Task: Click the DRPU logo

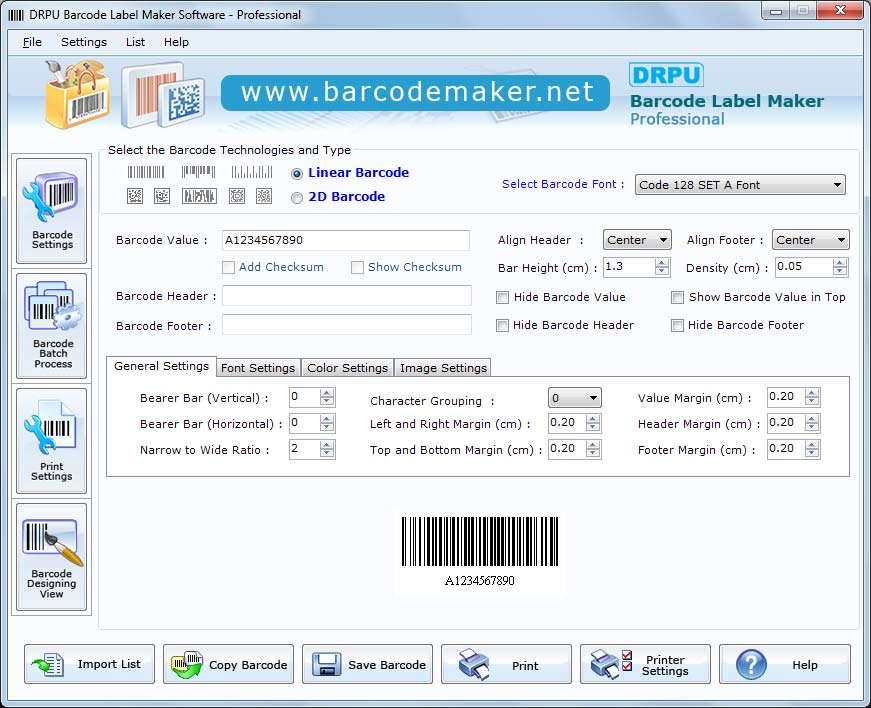Action: tap(666, 75)
